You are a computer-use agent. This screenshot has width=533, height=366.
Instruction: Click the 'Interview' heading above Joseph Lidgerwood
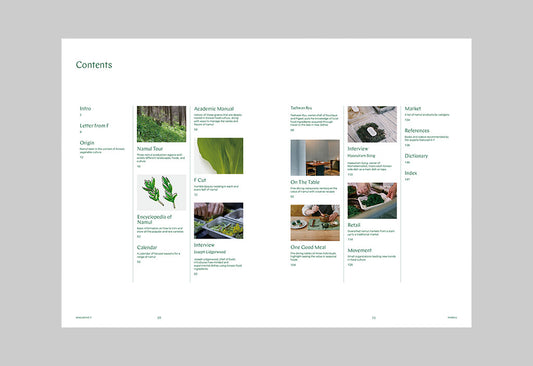point(204,245)
